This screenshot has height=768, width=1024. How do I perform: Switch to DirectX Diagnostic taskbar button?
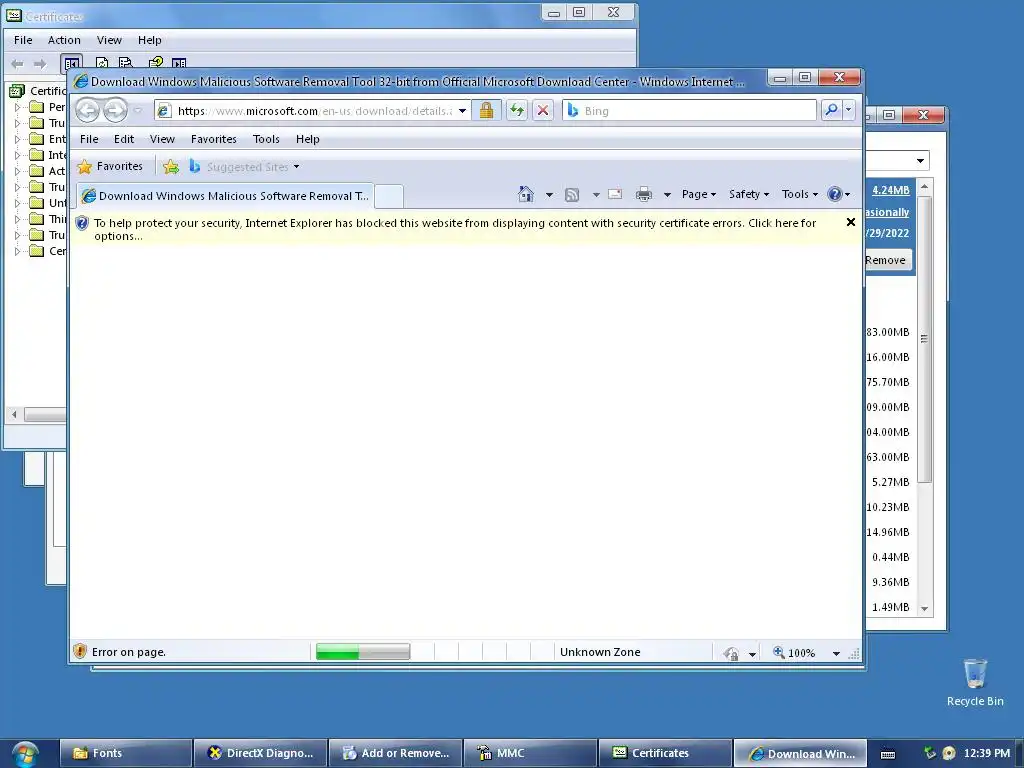click(x=261, y=753)
